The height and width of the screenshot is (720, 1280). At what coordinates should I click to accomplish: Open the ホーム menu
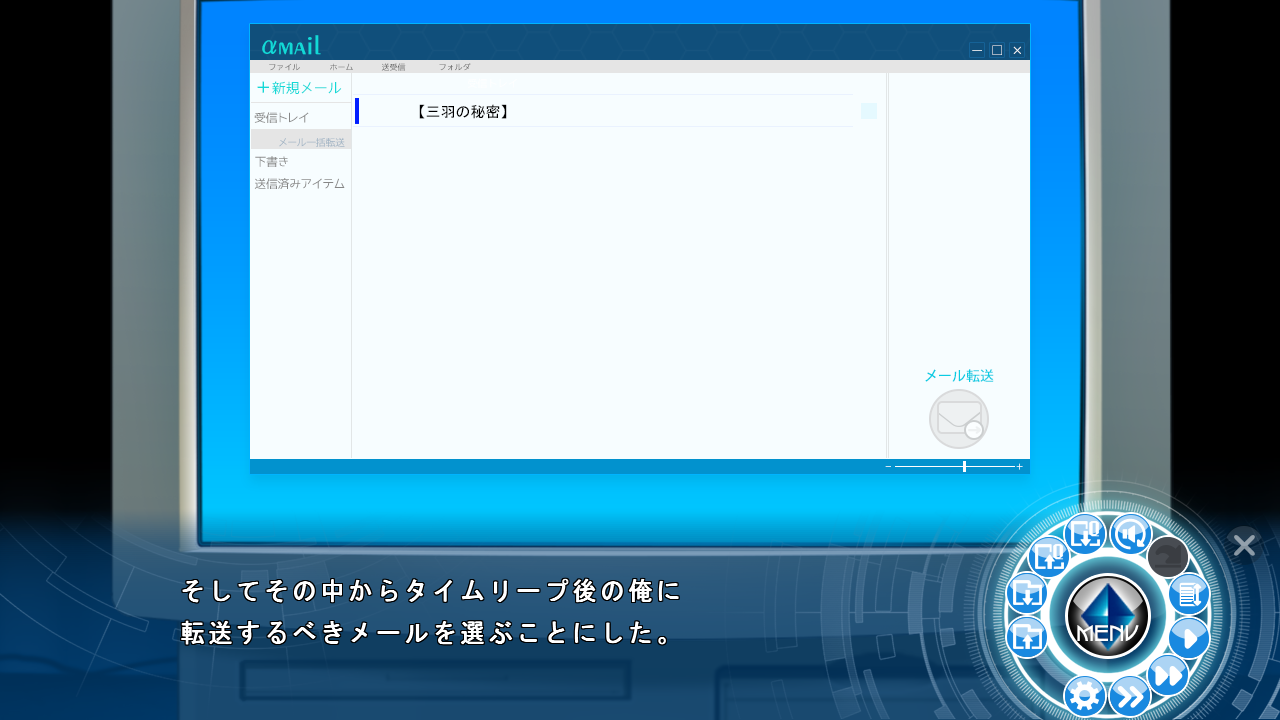[x=341, y=67]
